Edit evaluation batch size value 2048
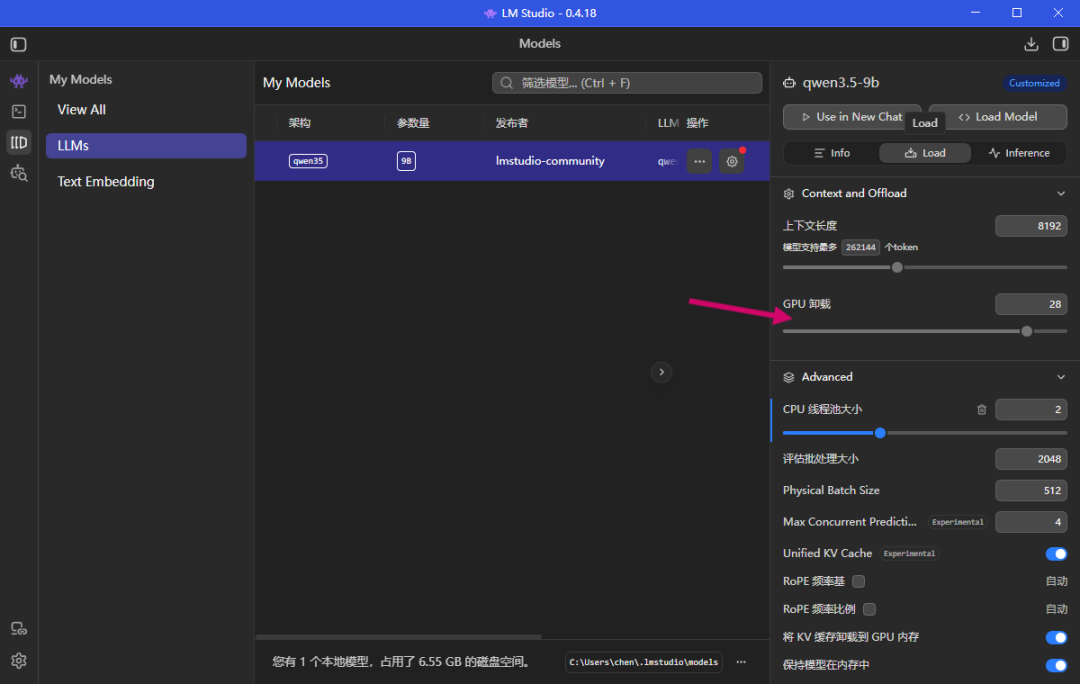 click(x=1031, y=459)
